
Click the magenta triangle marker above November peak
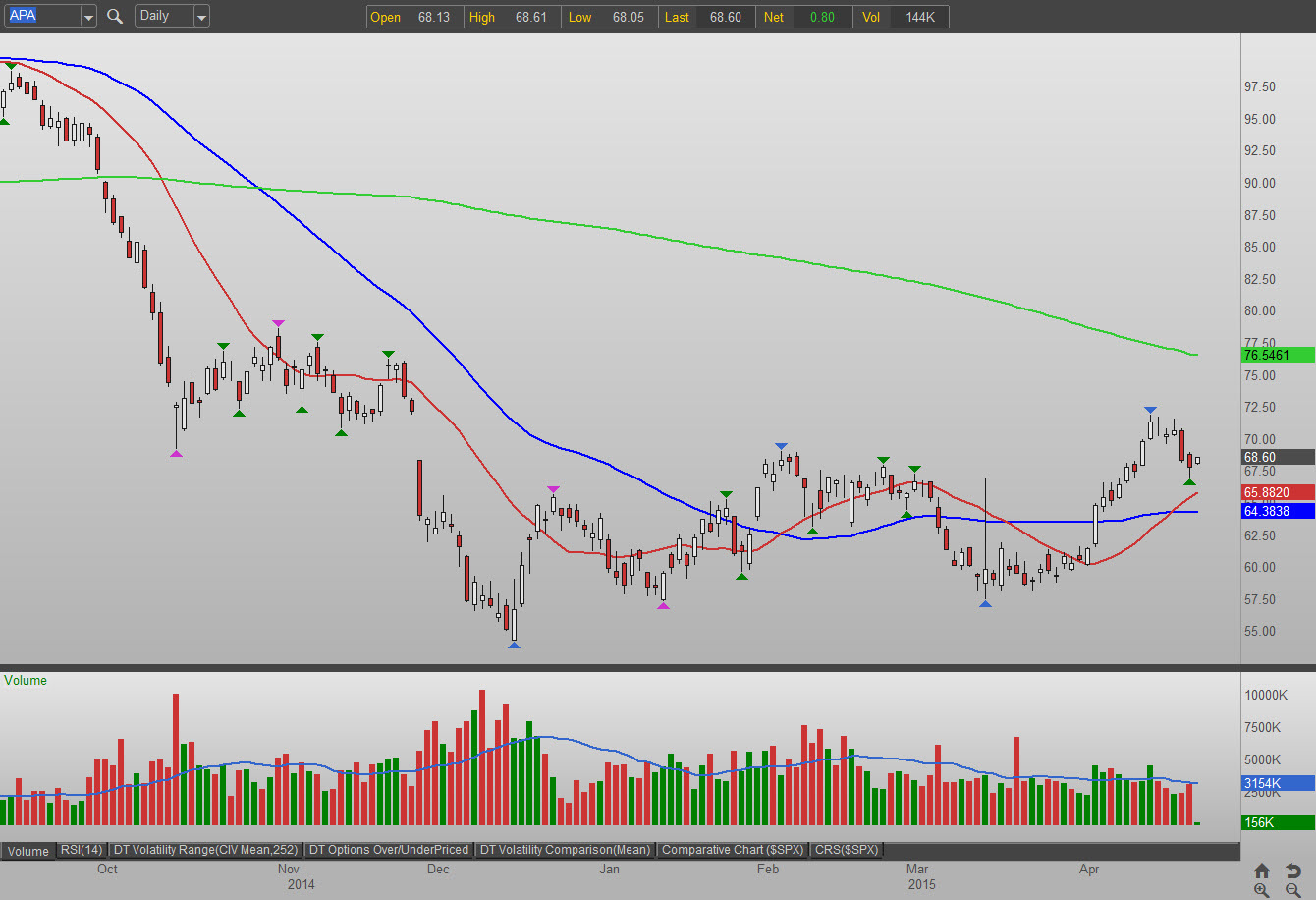[278, 323]
